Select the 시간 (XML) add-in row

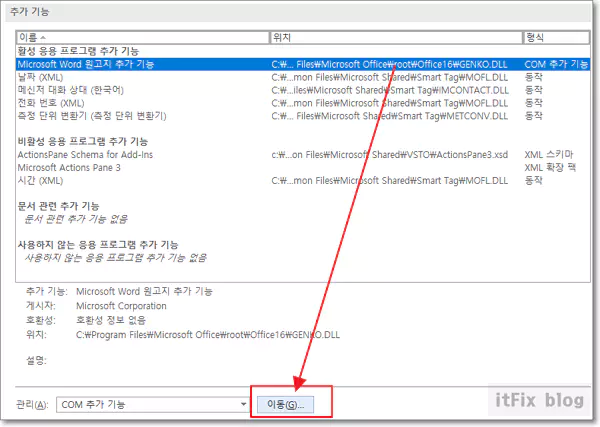click(x=303, y=181)
